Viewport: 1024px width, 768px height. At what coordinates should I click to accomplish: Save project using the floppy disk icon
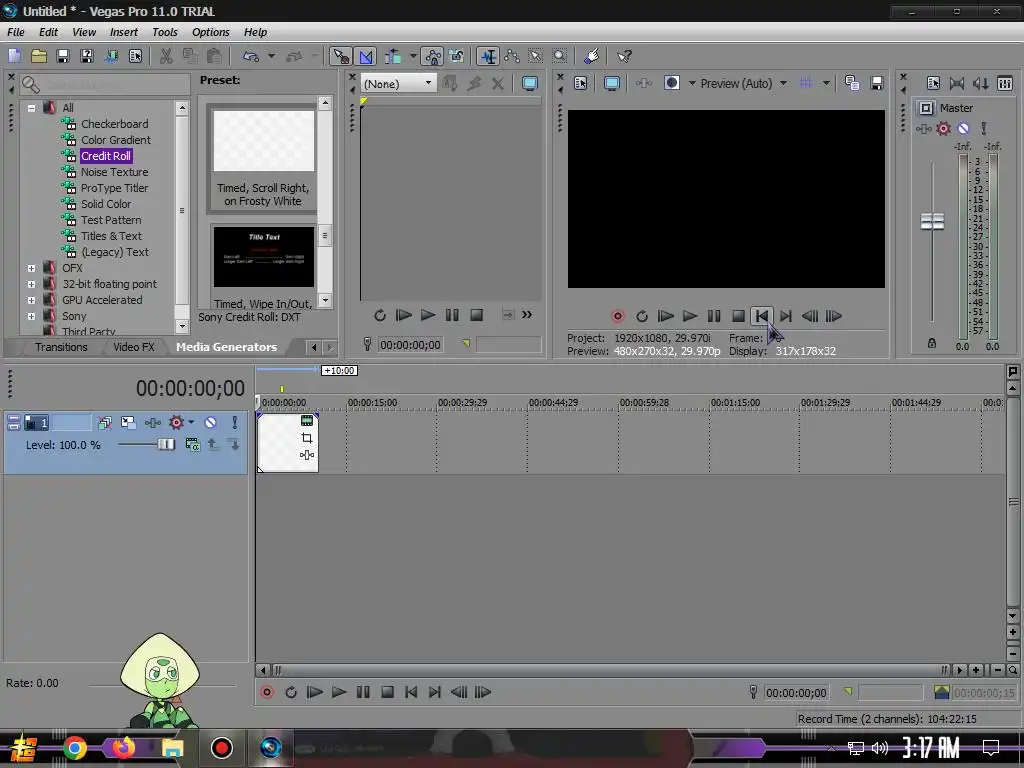(63, 56)
